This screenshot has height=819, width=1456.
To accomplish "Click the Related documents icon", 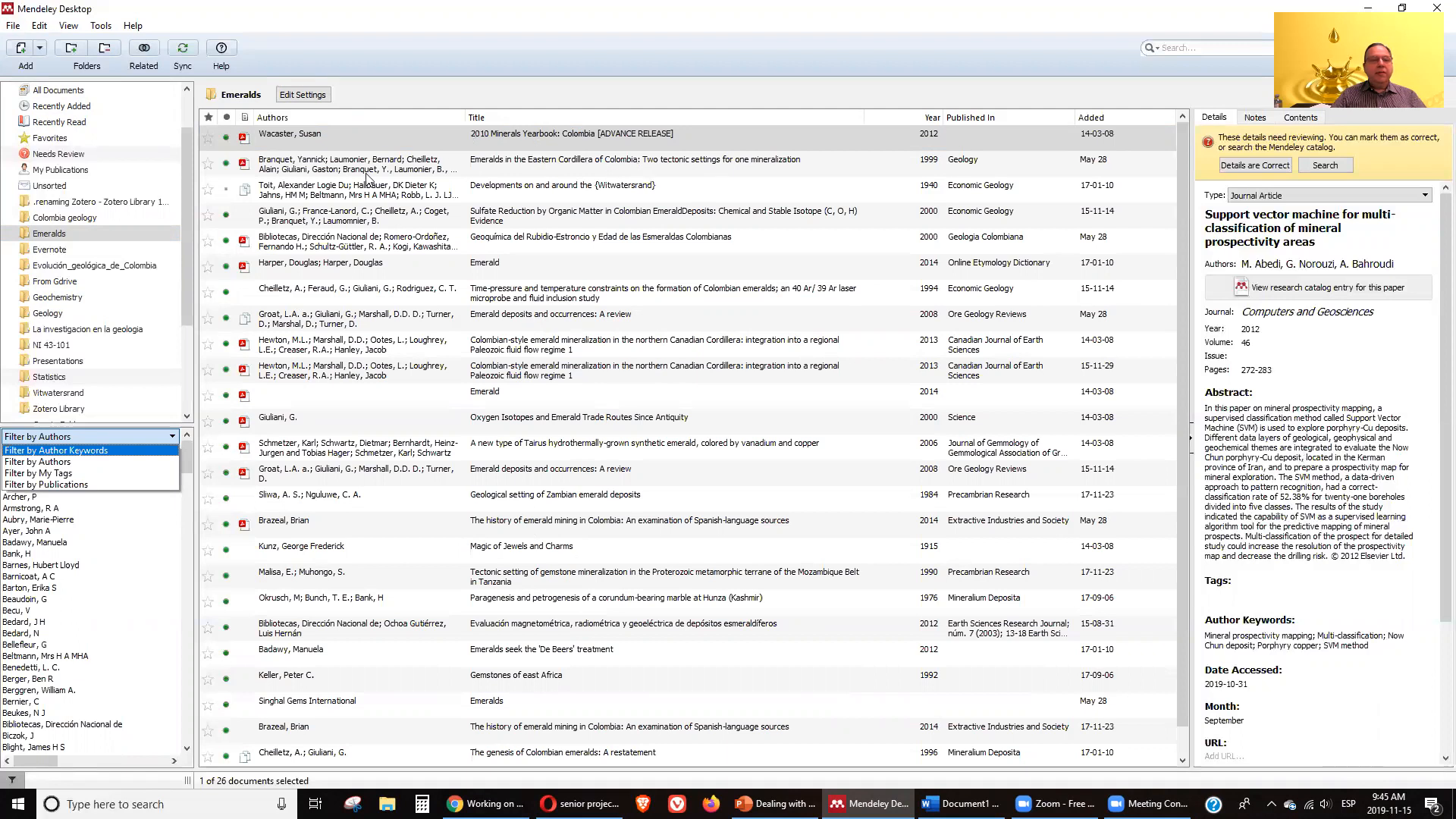I will [x=143, y=48].
